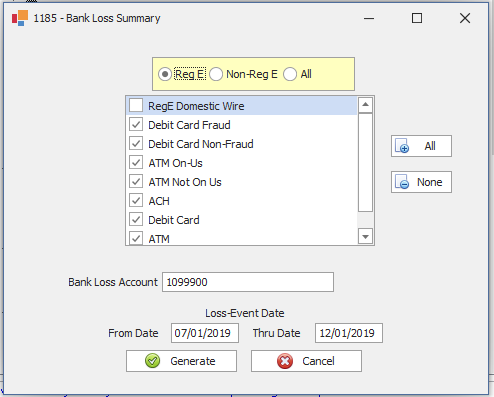Check the RegE Domestic Wire checkbox
The width and height of the screenshot is (494, 397).
[136, 106]
